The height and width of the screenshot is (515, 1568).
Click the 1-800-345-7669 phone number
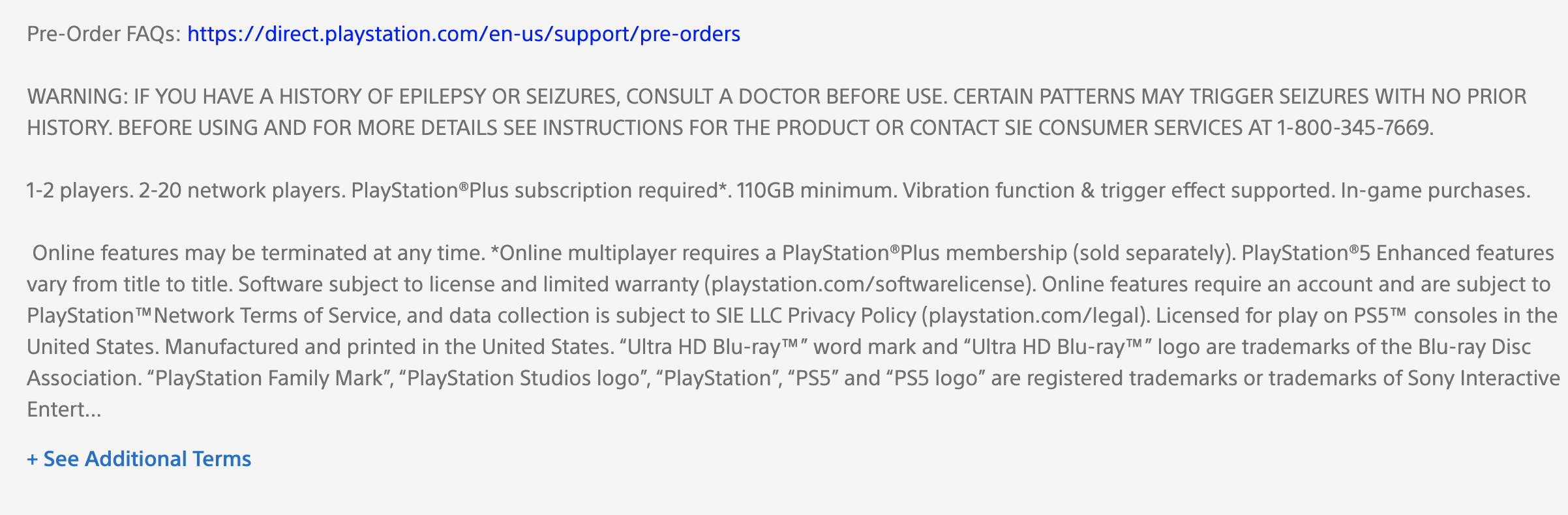pyautogui.click(x=1354, y=128)
